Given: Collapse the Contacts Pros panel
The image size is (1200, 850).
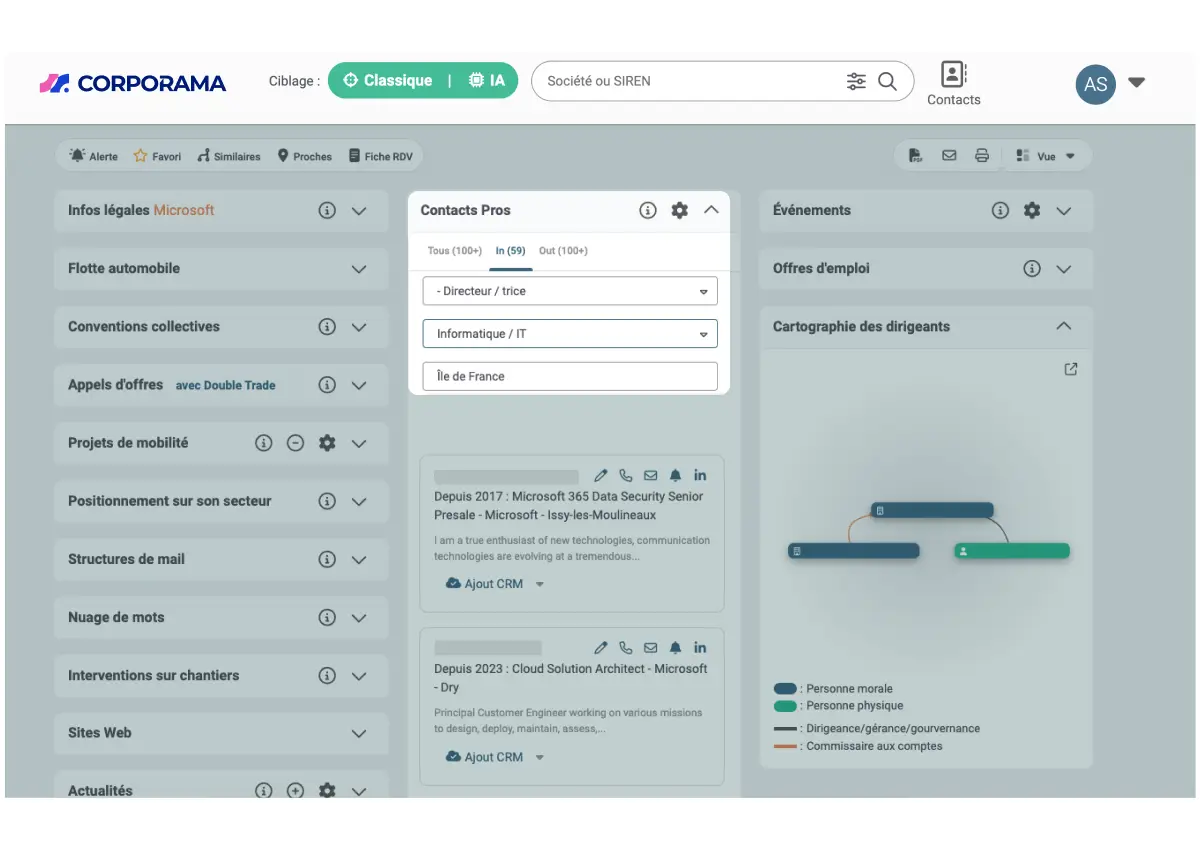Looking at the screenshot, I should click(x=712, y=210).
